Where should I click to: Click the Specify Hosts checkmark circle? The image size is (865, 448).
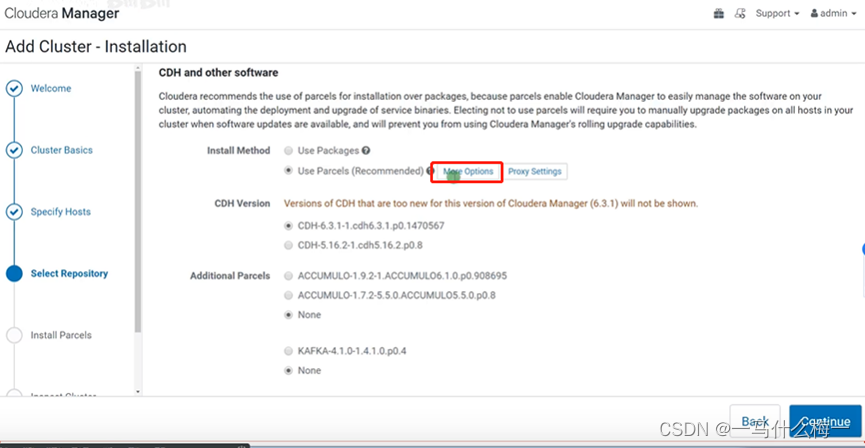(x=14, y=212)
